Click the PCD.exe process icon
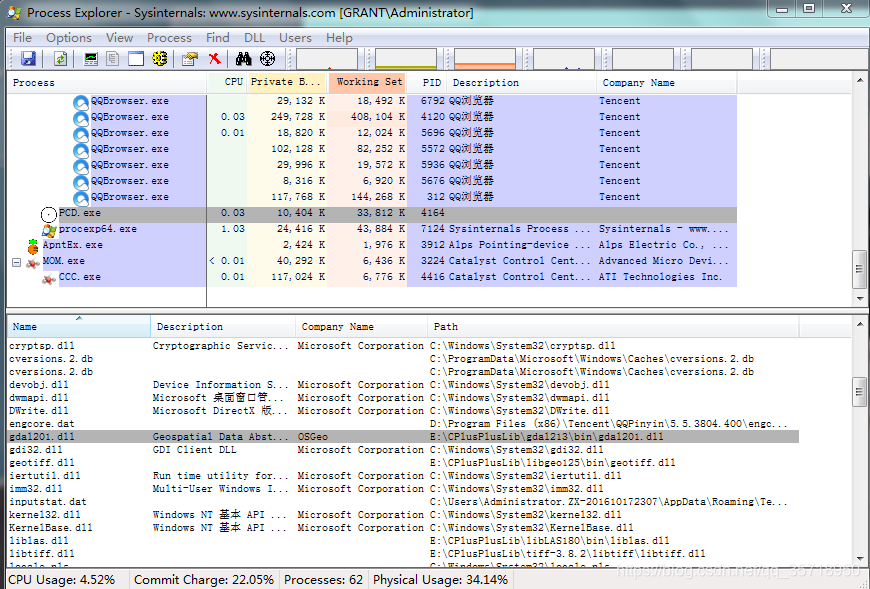Screen dimensions: 870x589 coord(49,214)
